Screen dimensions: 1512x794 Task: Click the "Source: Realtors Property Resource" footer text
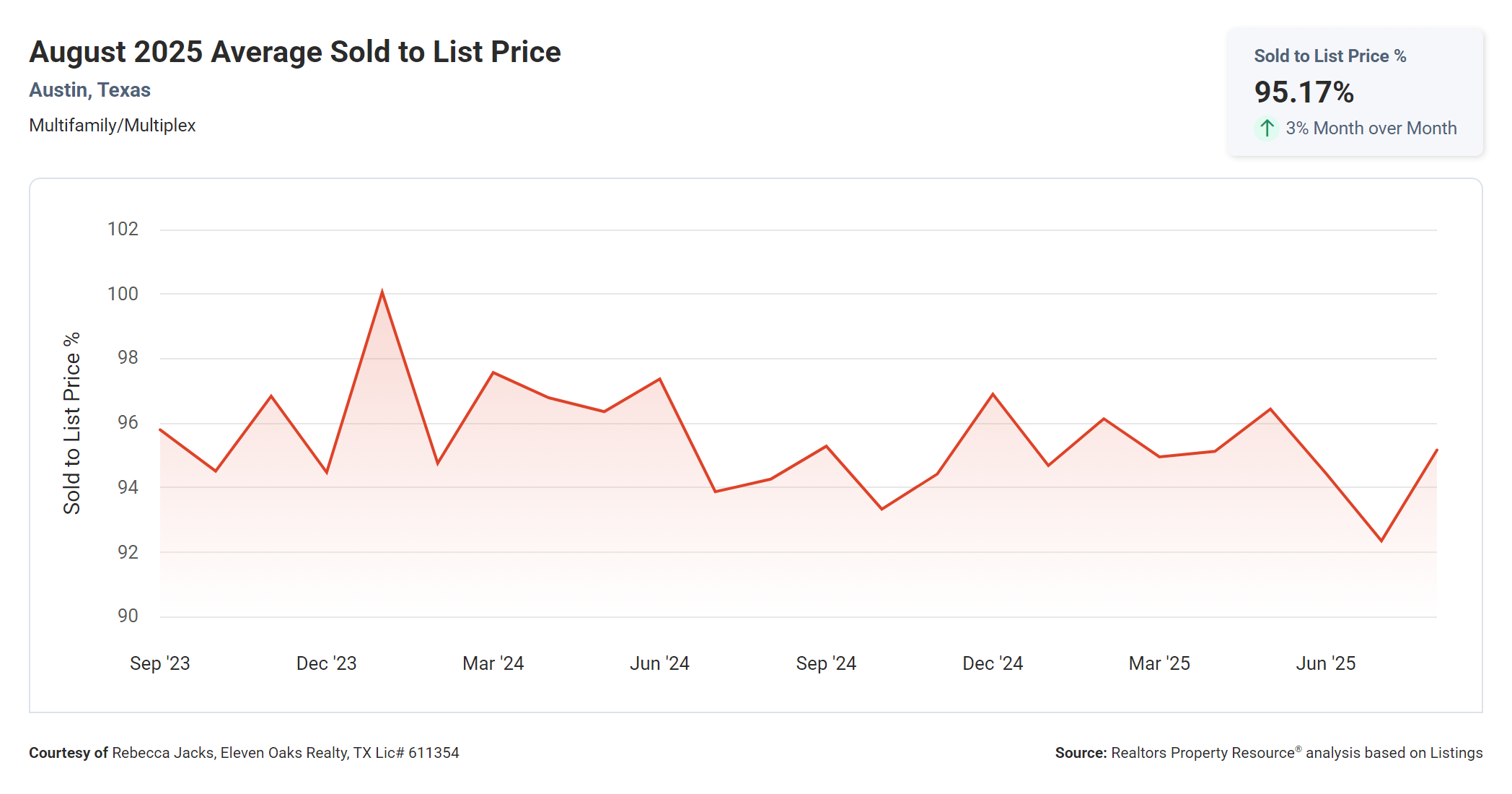click(1268, 753)
